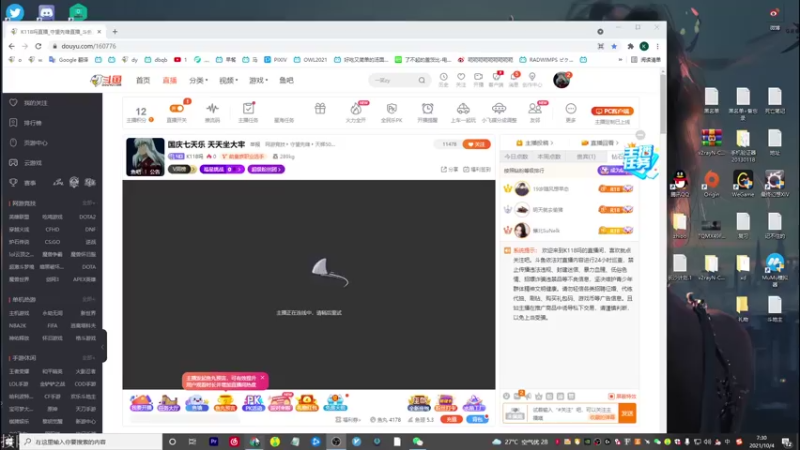This screenshot has height=450, width=800.
Task: Click the orange 关注 follow button
Action: pos(477,144)
